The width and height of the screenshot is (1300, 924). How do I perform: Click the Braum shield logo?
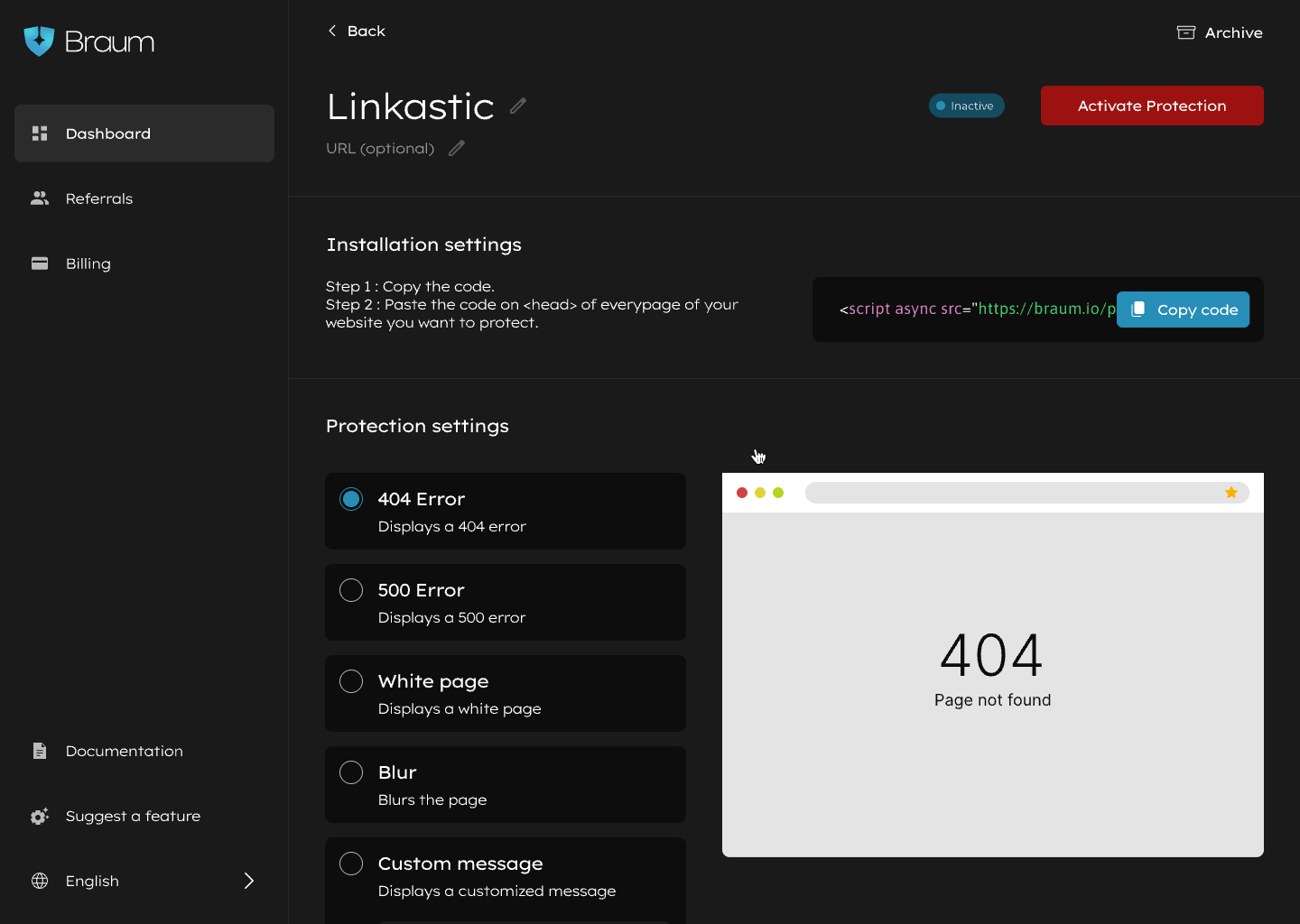[x=39, y=42]
